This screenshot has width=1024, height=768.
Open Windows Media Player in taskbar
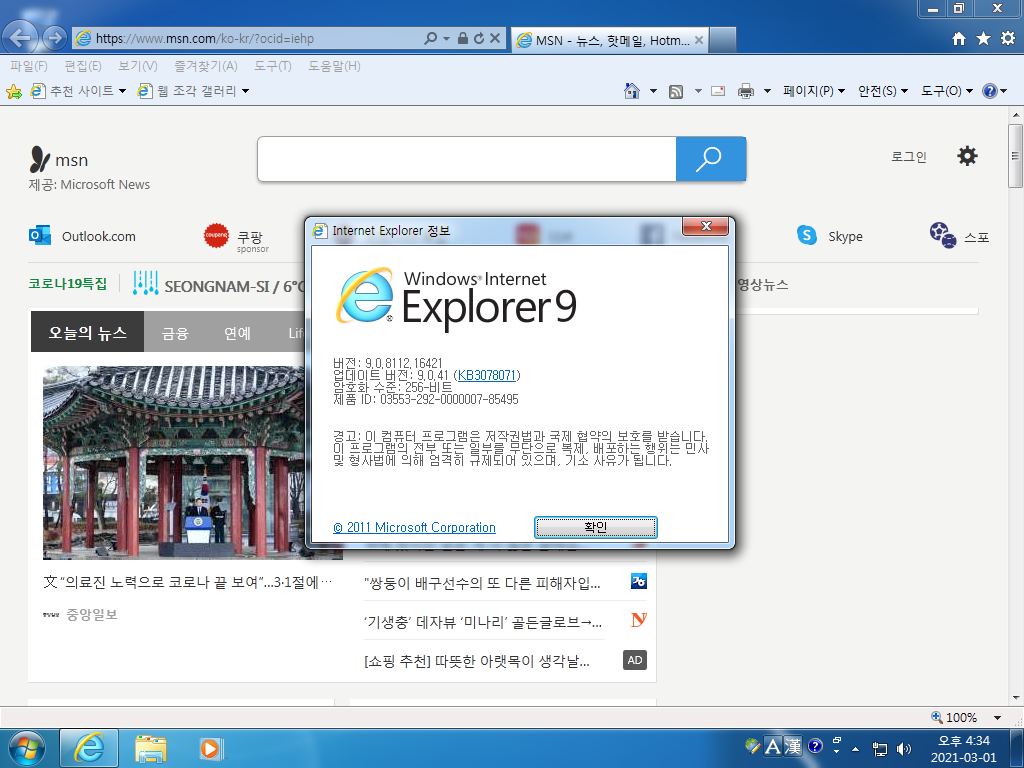(x=210, y=748)
